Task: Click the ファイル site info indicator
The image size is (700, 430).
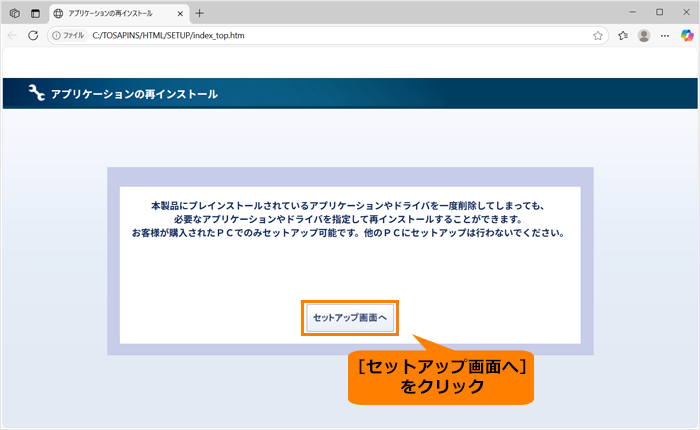Action: 69,36
